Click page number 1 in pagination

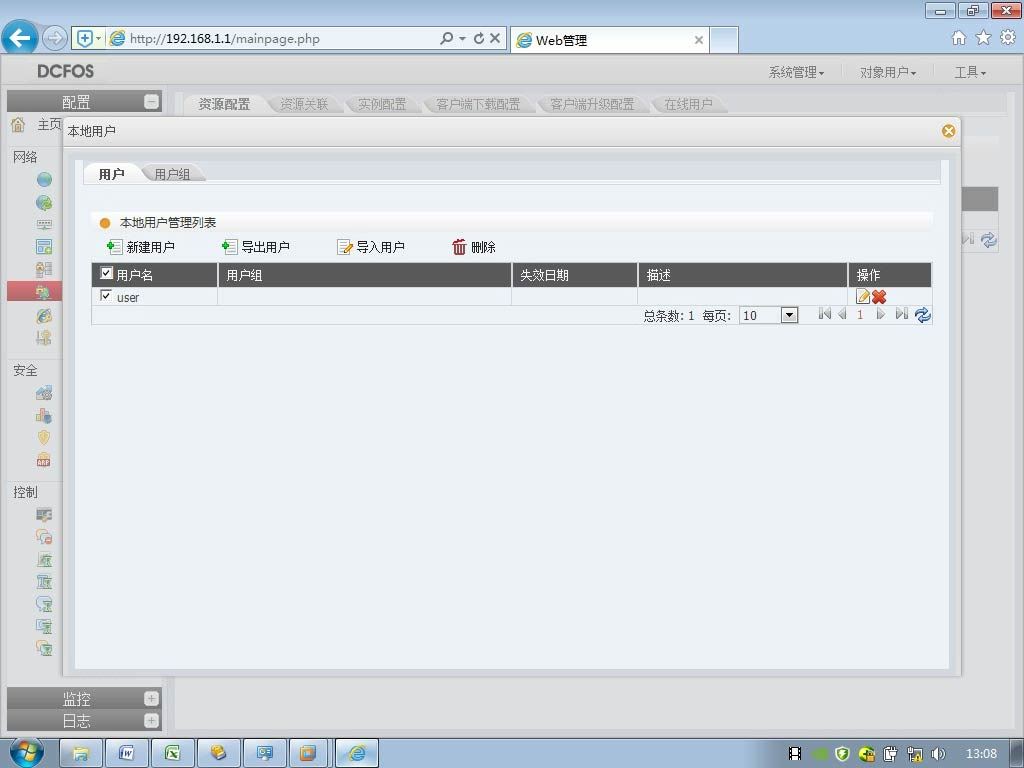[860, 315]
